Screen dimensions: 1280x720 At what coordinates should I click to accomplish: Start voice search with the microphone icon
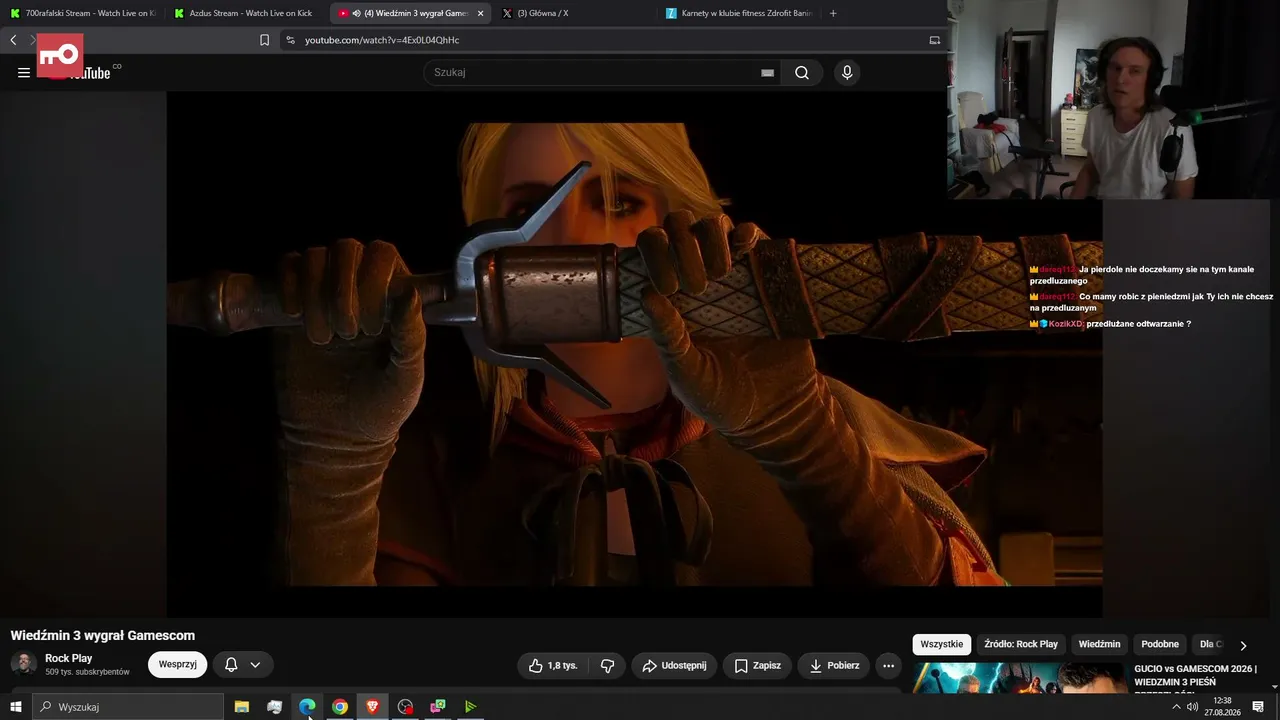847,72
